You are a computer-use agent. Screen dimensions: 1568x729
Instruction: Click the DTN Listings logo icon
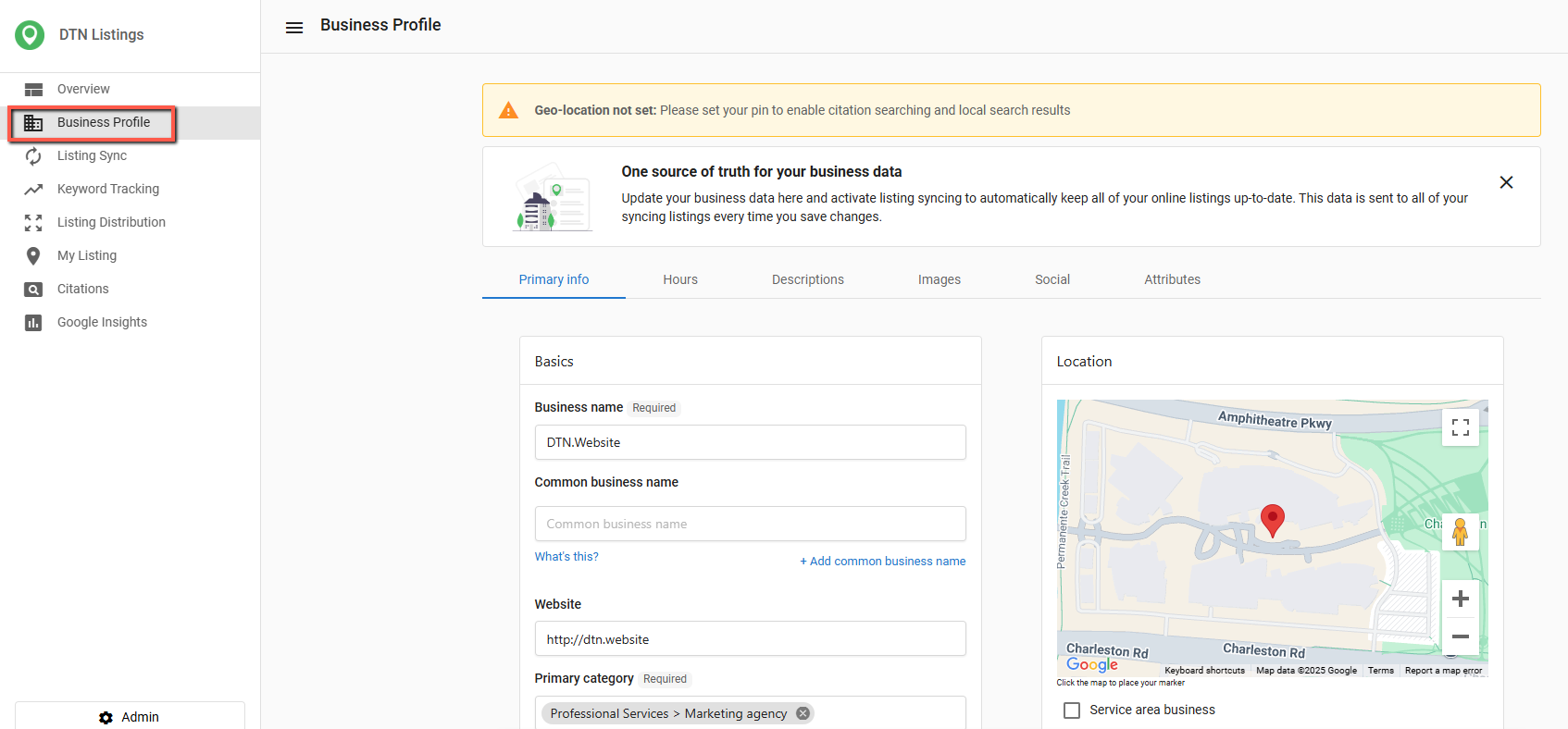30,35
